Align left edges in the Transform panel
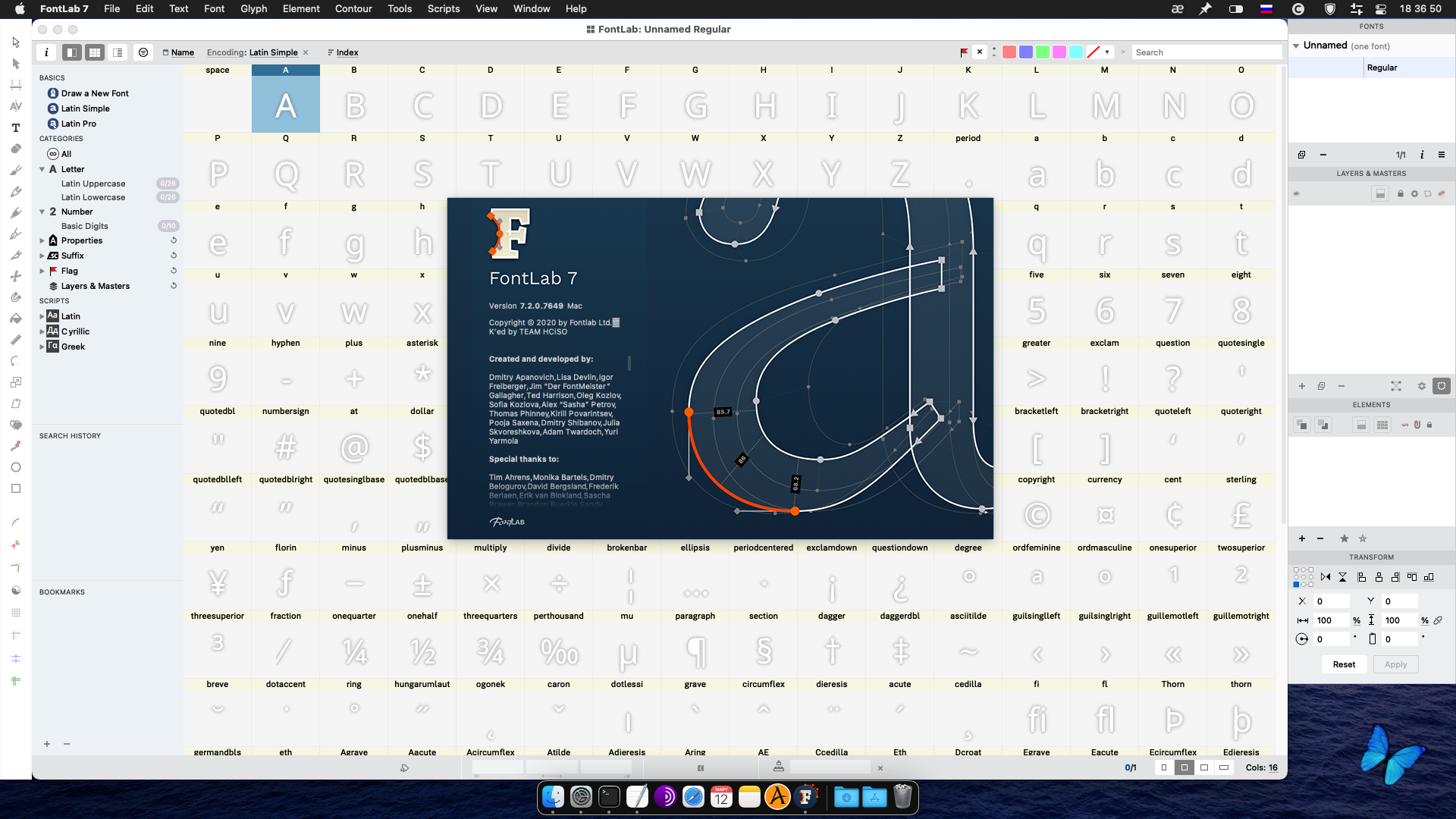 (x=1361, y=577)
